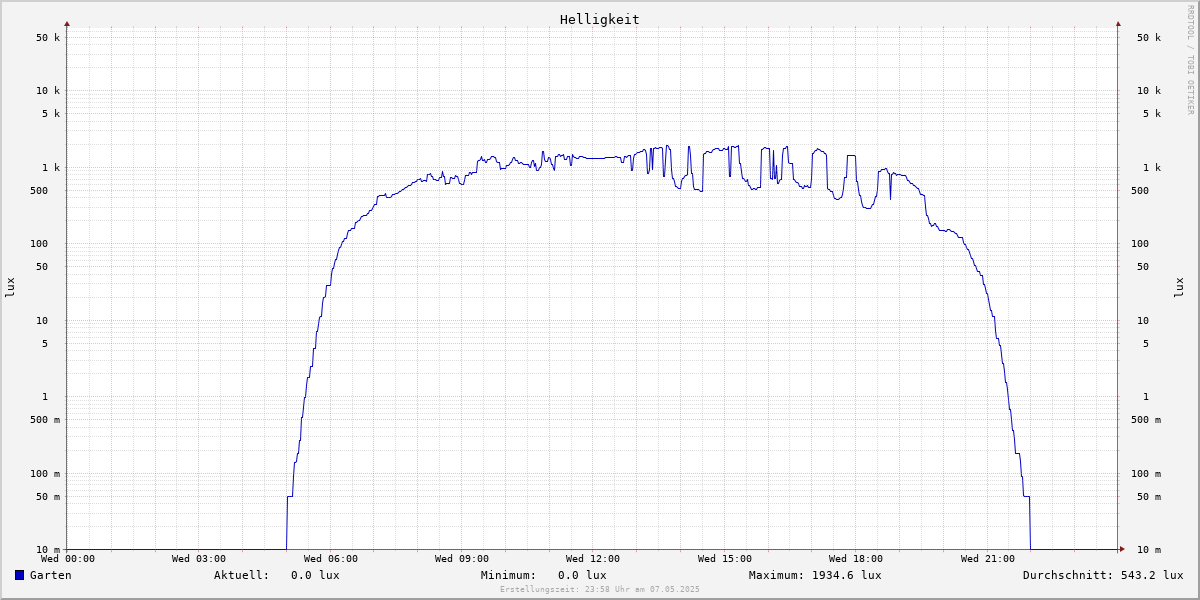Click the Wed 03:00 time axis label
Image resolution: width=1200 pixels, height=600 pixels.
199,559
